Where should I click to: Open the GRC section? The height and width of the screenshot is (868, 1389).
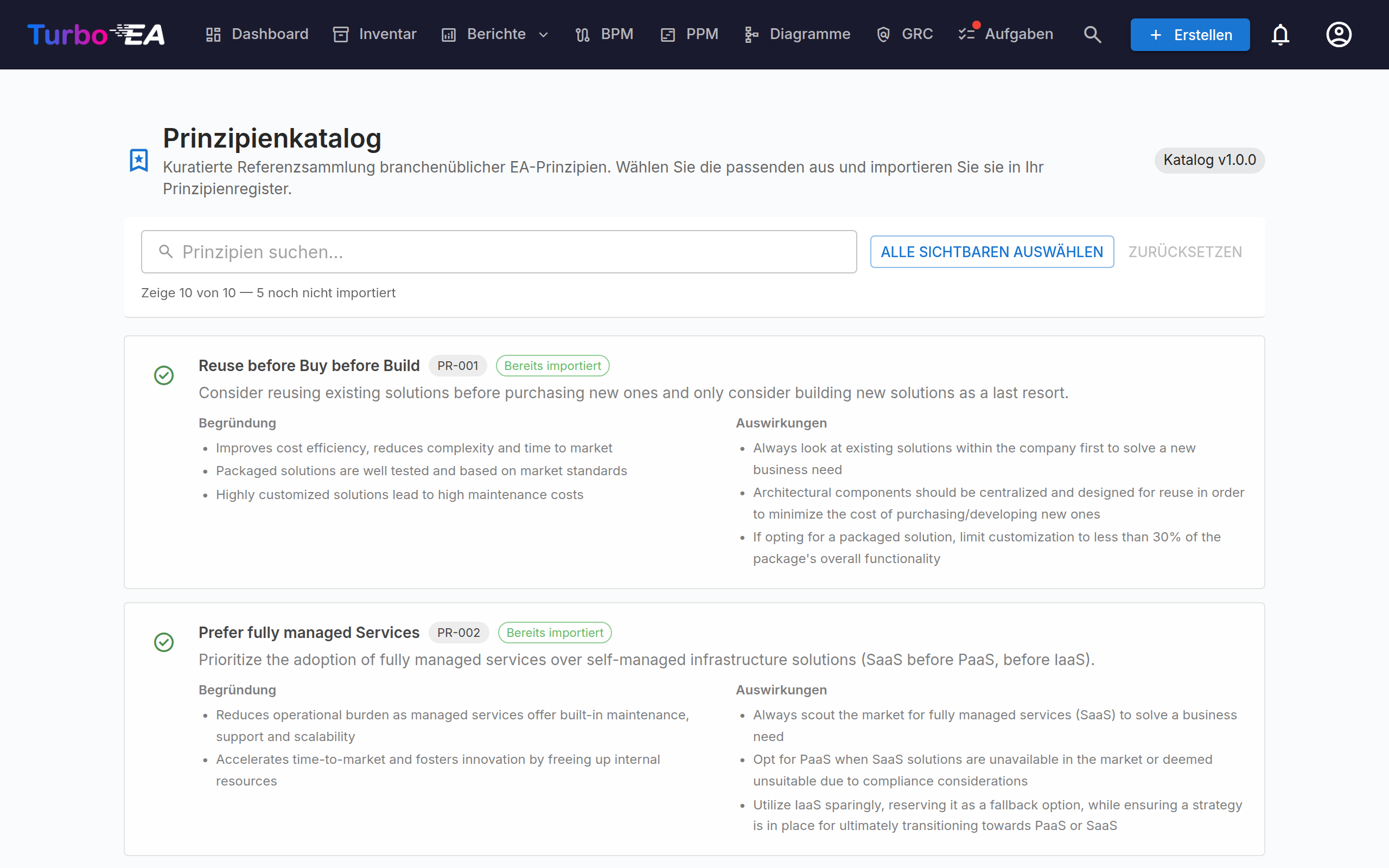(x=905, y=34)
